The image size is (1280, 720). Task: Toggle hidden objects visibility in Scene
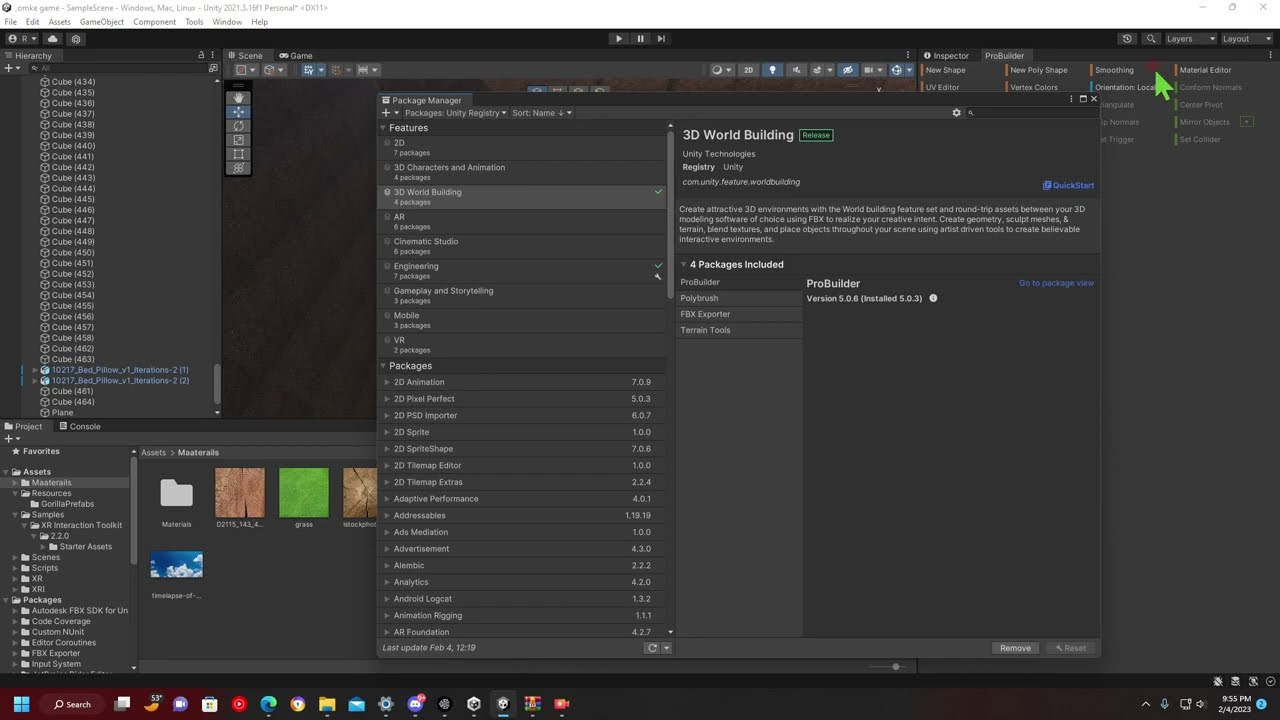(847, 70)
